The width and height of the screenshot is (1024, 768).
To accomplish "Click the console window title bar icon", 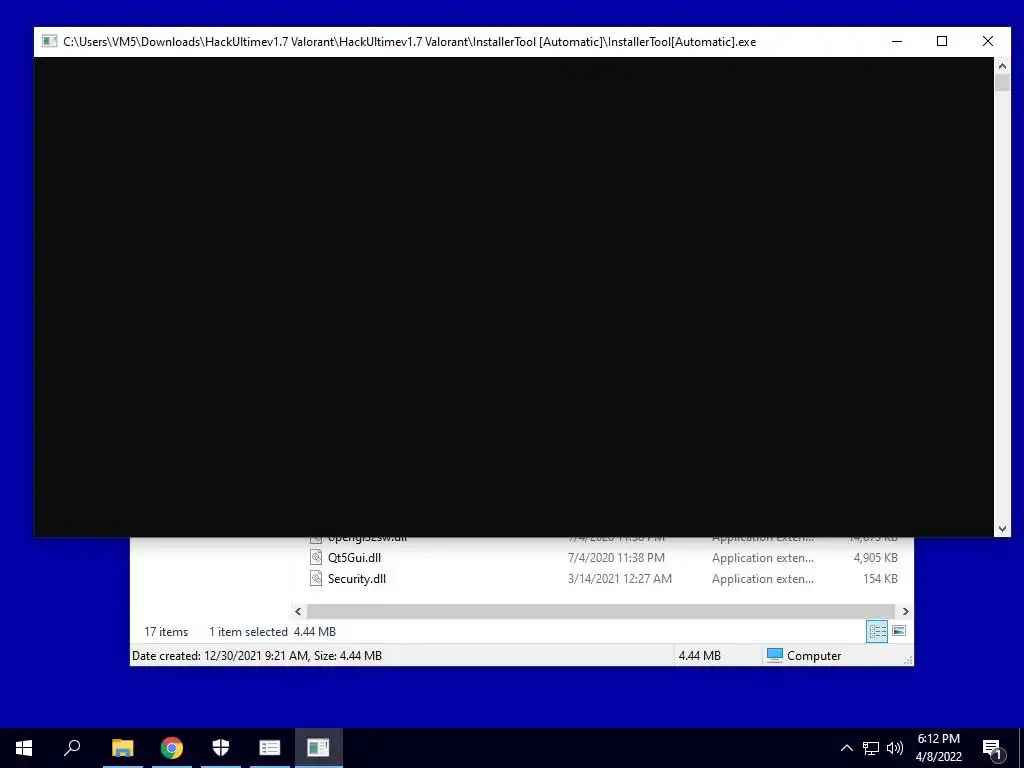I will (50, 41).
